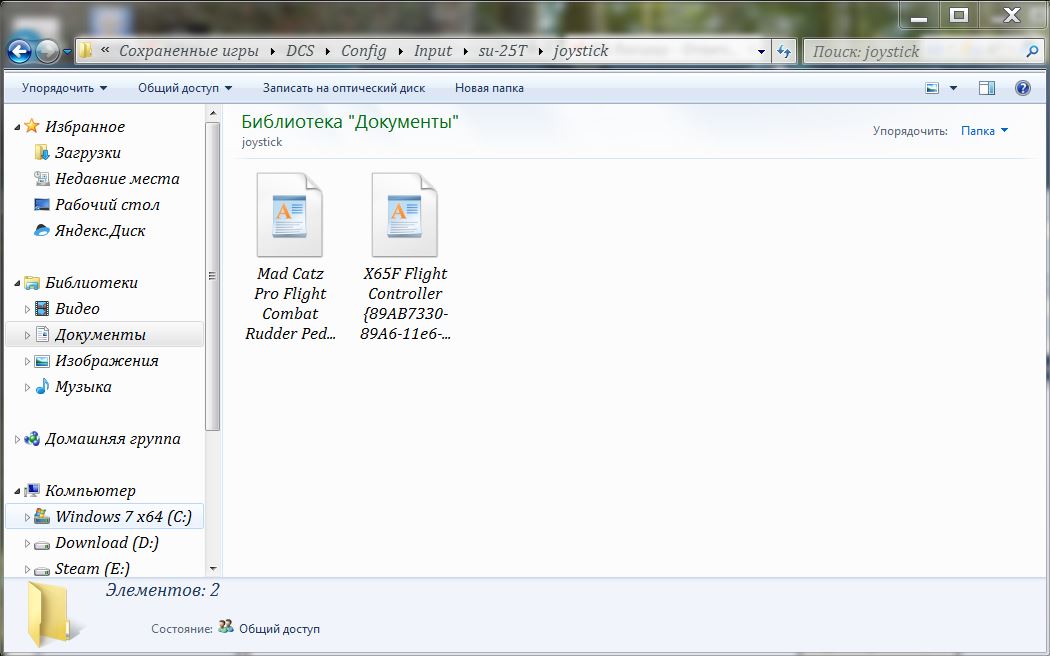This screenshot has height=656, width=1050.
Task: Open address bar history dropdown arrow
Action: click(761, 52)
